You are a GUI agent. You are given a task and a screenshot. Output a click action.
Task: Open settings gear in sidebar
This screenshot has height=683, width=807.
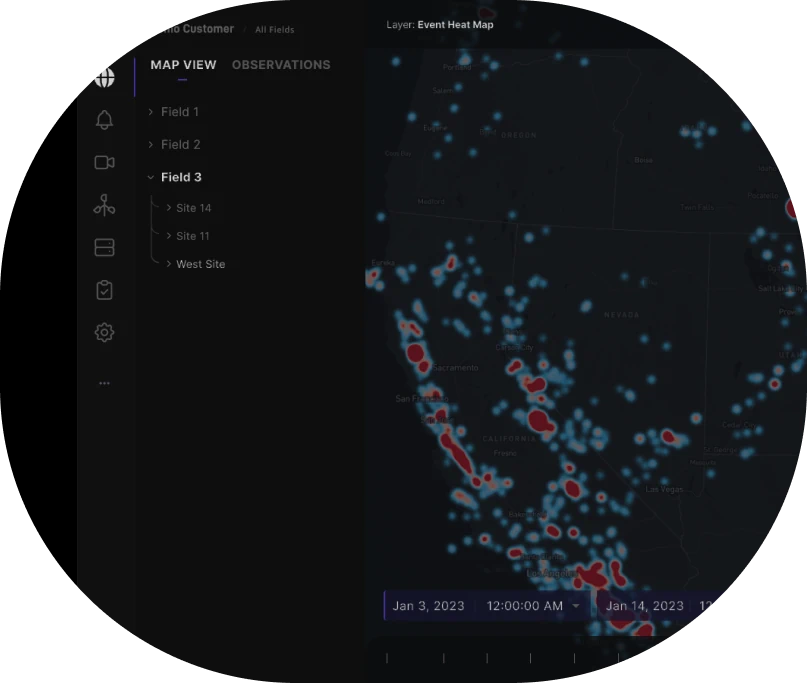point(104,332)
